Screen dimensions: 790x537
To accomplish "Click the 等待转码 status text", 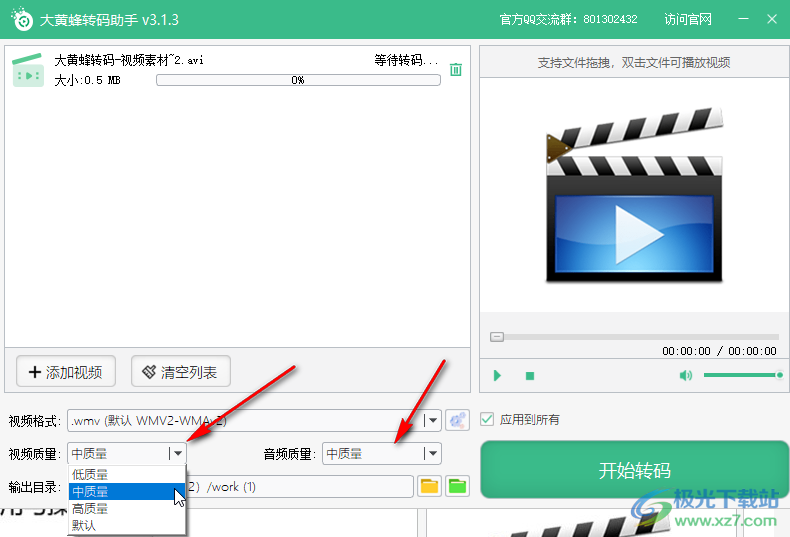I will [406, 60].
